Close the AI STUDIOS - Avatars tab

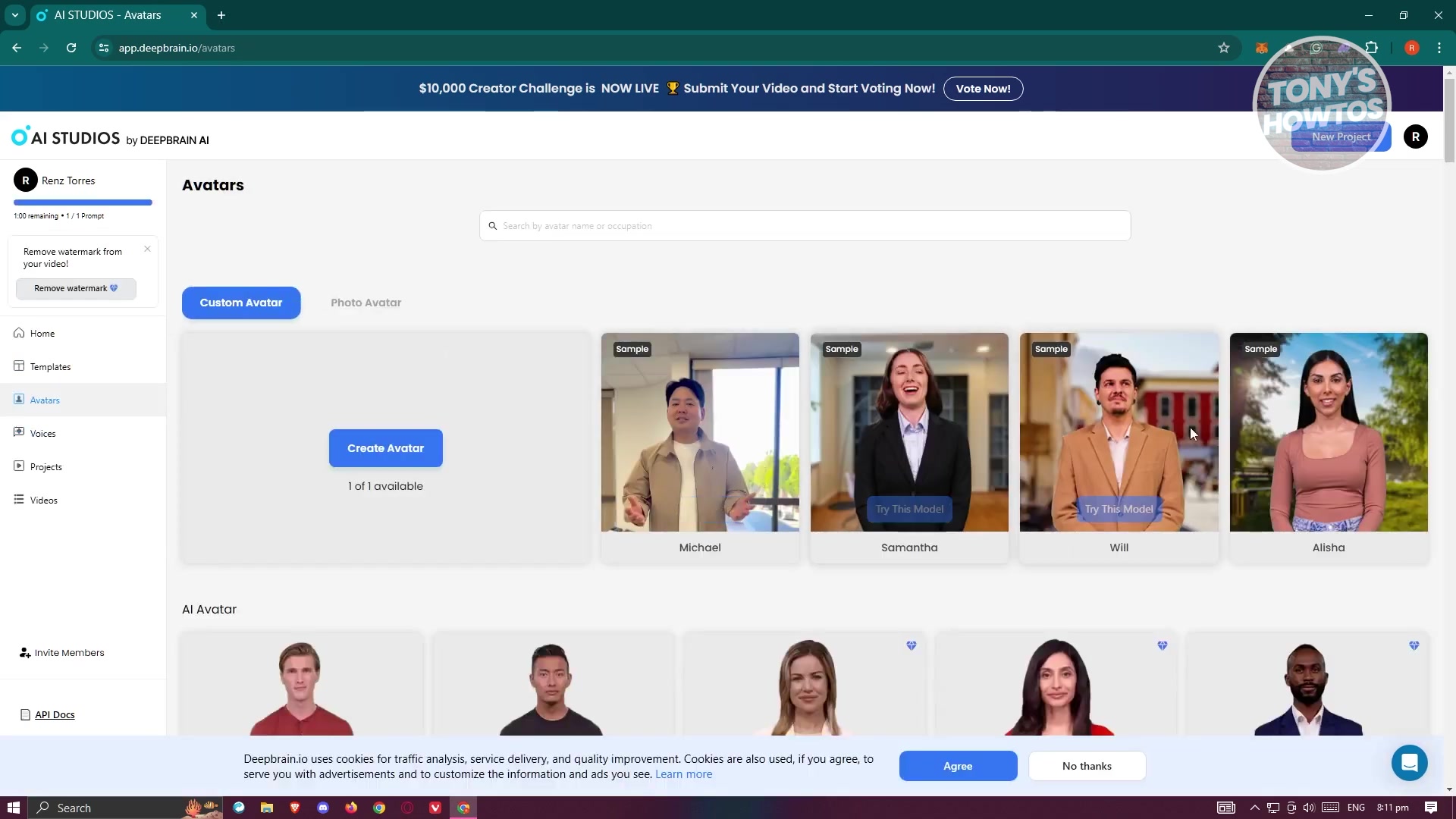pyautogui.click(x=194, y=15)
